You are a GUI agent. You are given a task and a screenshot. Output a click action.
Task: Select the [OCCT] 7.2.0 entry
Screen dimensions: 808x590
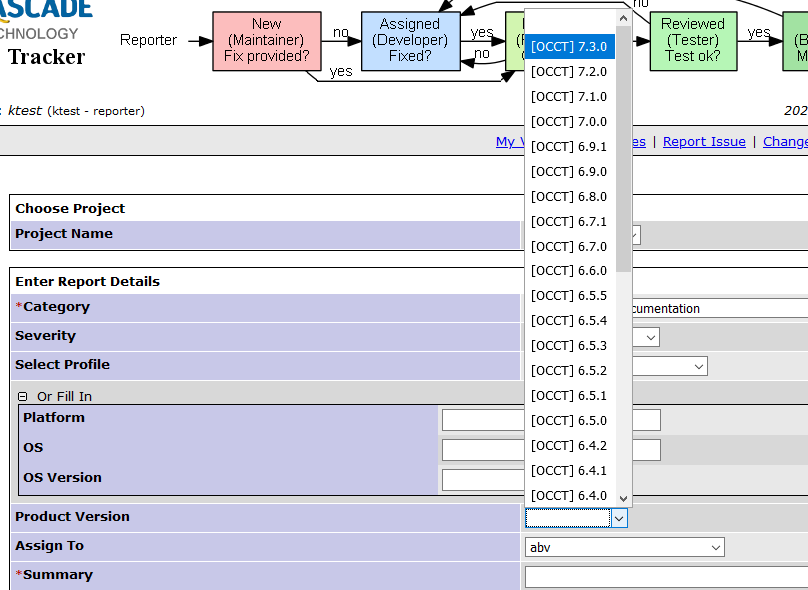(x=569, y=72)
